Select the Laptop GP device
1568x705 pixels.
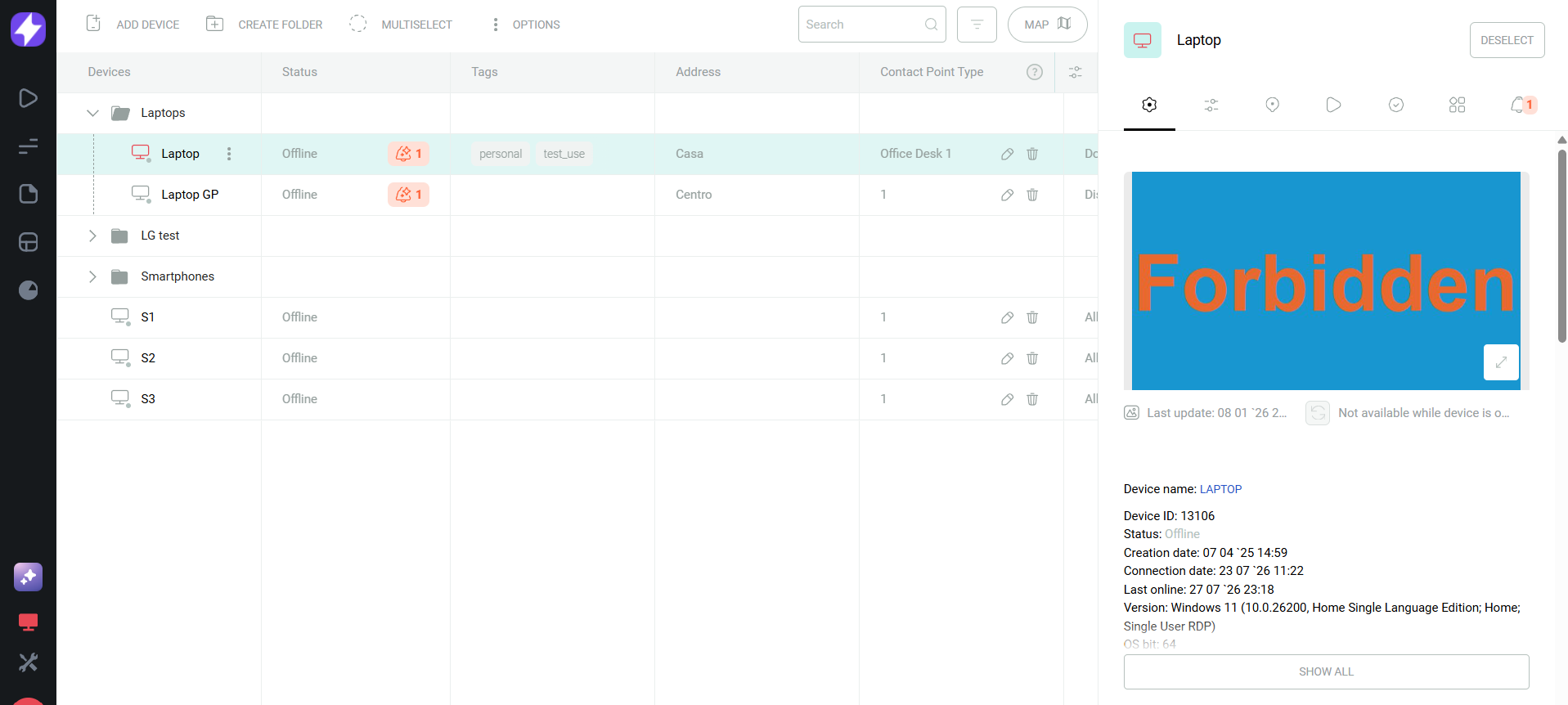point(190,195)
